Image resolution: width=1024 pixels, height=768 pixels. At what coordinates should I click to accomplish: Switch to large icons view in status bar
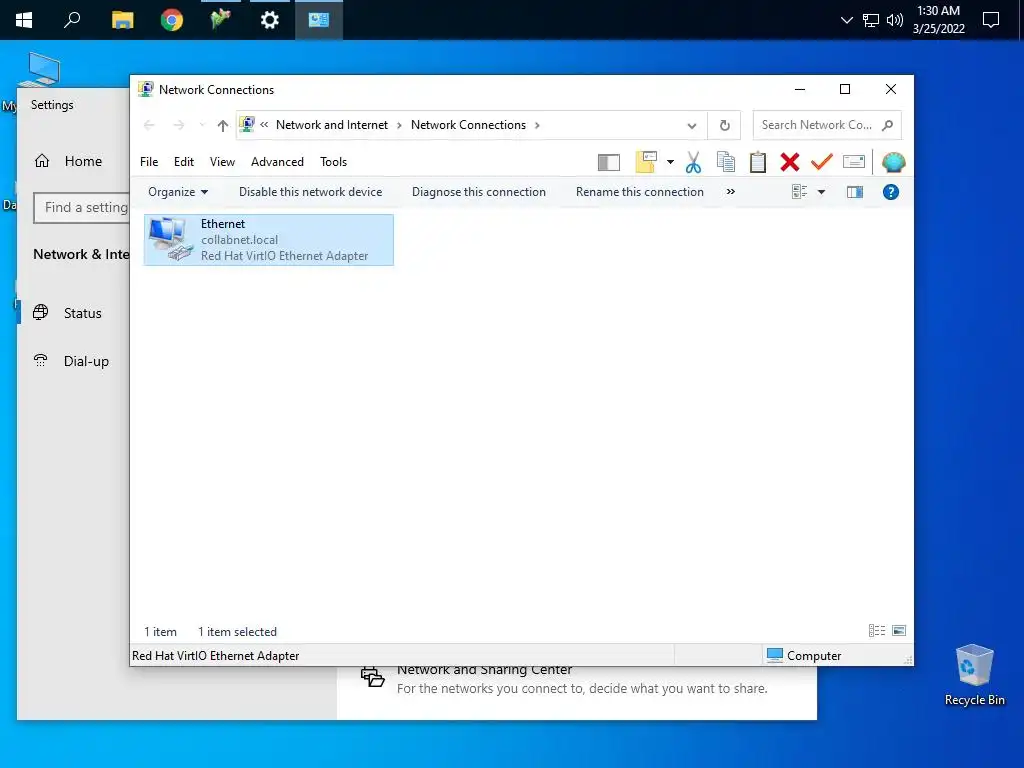click(899, 630)
